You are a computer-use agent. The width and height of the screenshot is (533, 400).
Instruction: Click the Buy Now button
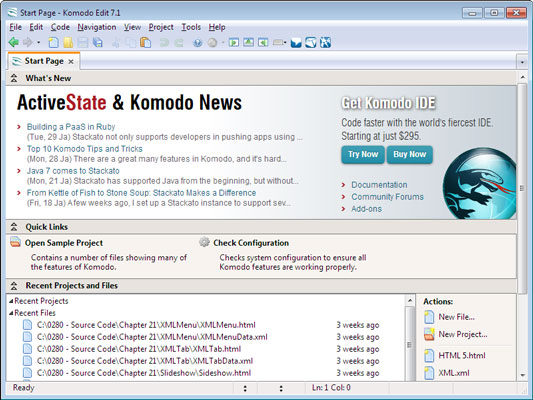(410, 155)
